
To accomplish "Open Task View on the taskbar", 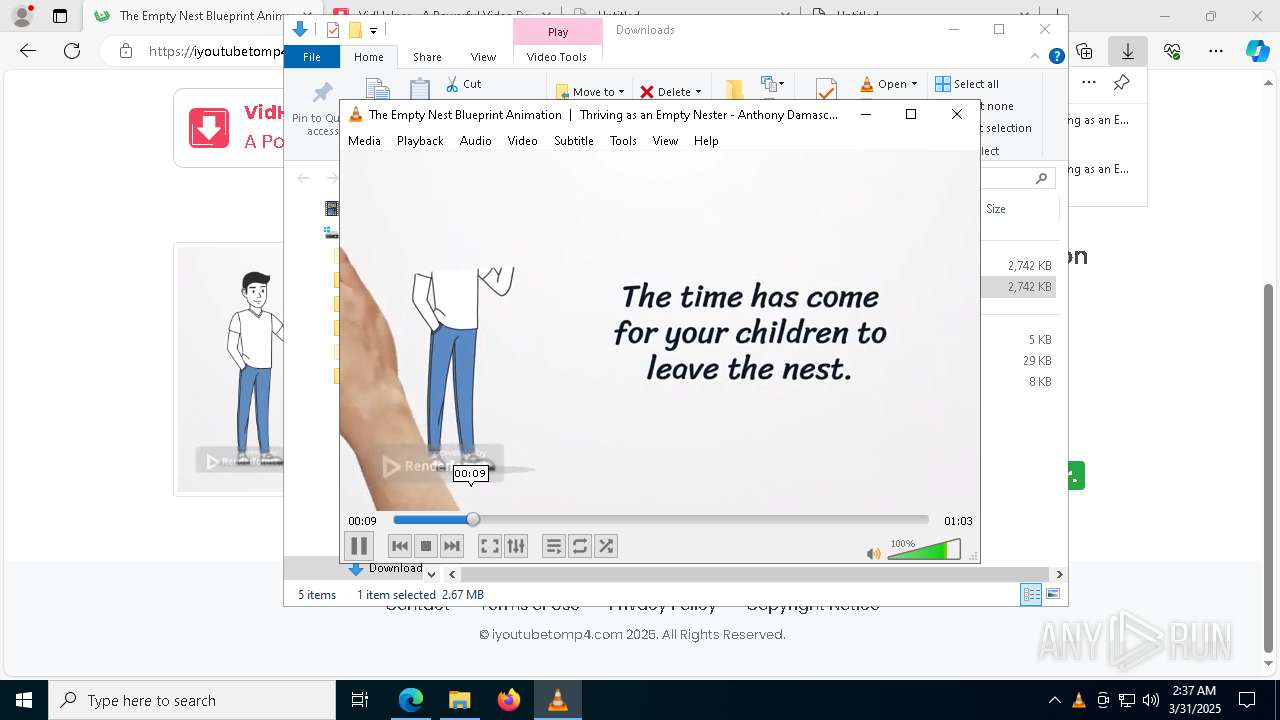I will point(360,700).
